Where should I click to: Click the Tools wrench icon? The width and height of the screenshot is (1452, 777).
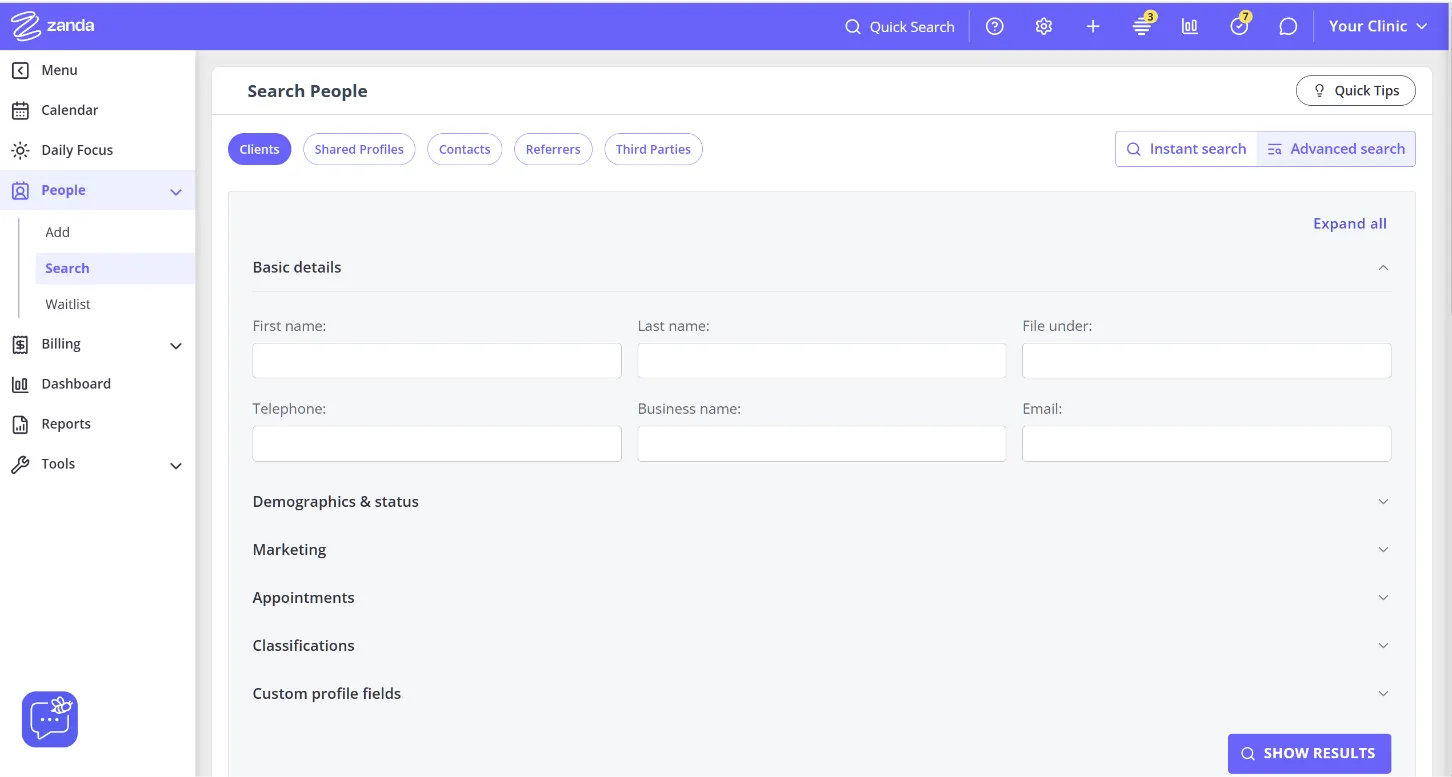point(20,464)
